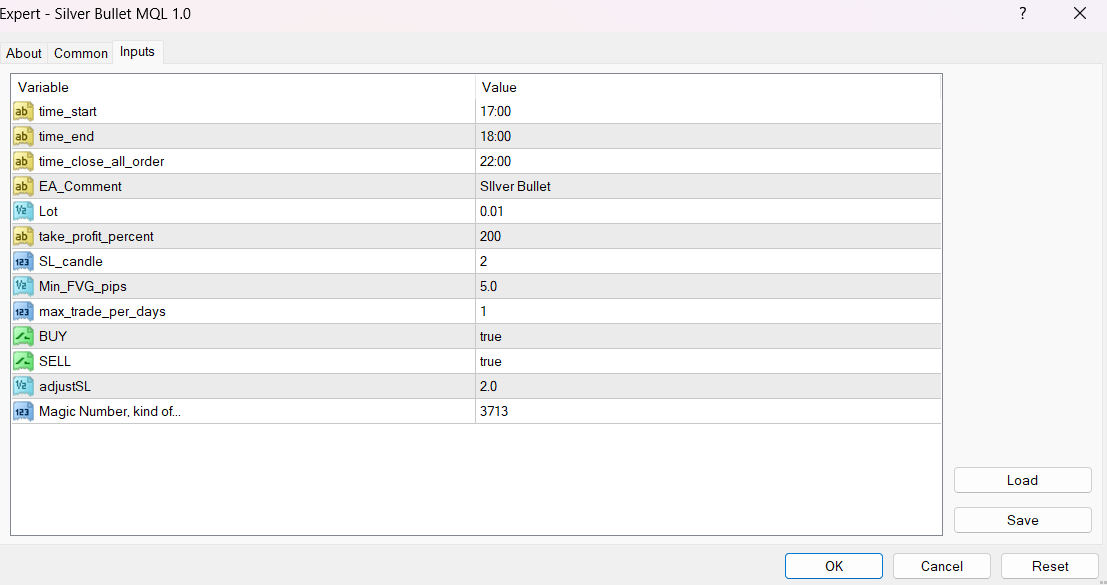Click the ab icon next to EA_Comment

point(22,186)
